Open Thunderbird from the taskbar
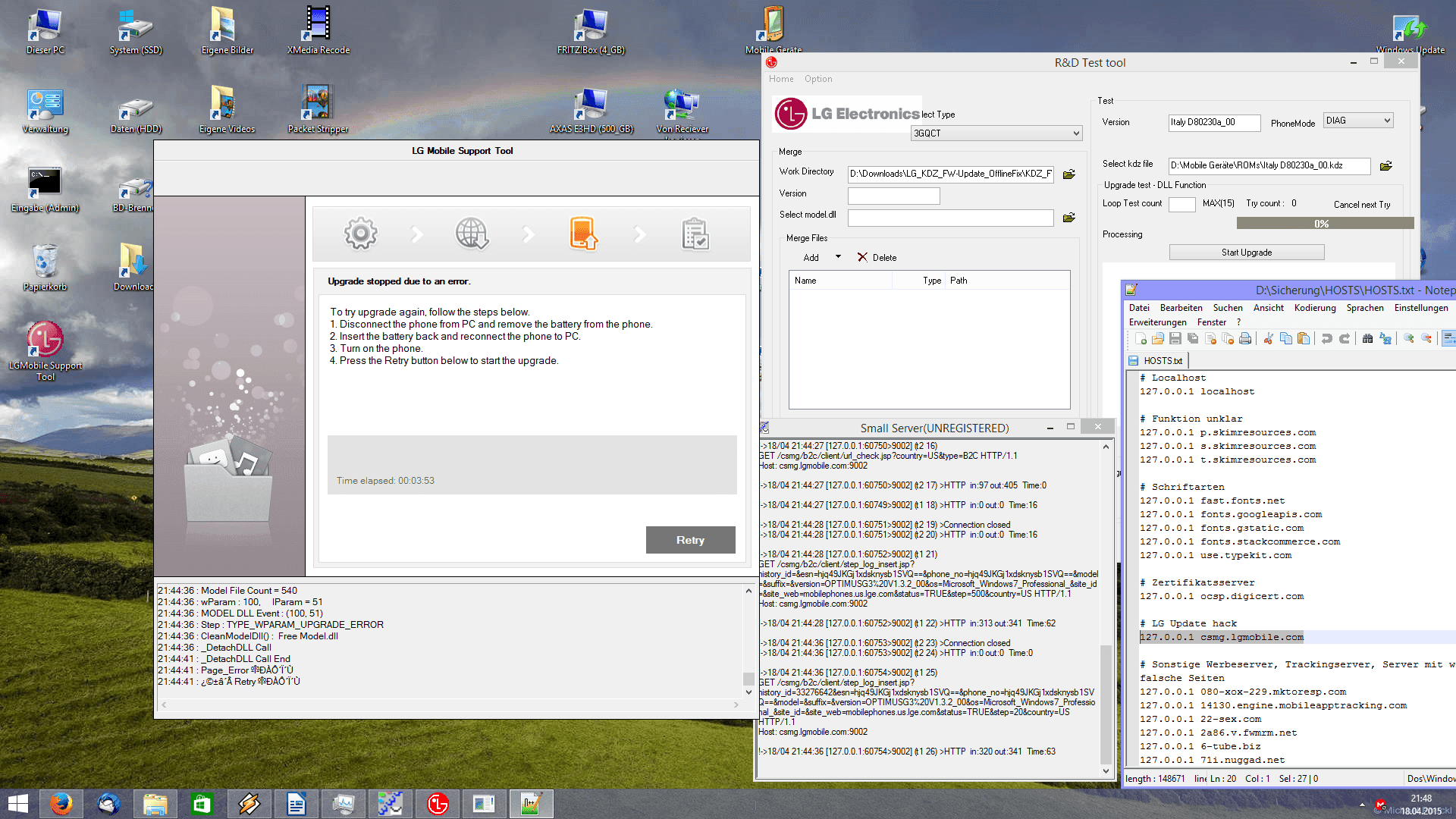The height and width of the screenshot is (819, 1456). (108, 804)
